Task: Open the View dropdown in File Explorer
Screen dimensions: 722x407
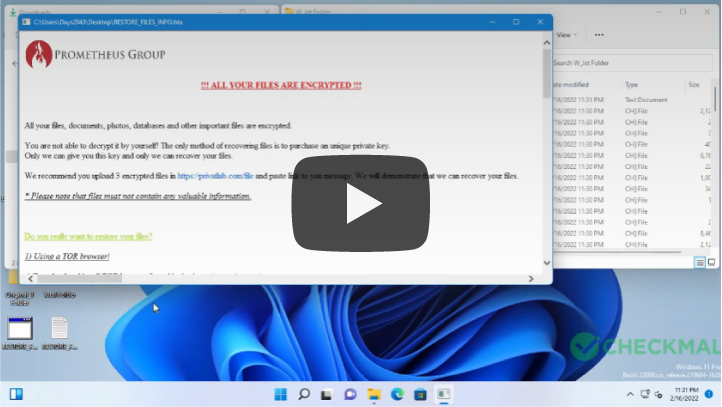Action: click(x=566, y=35)
